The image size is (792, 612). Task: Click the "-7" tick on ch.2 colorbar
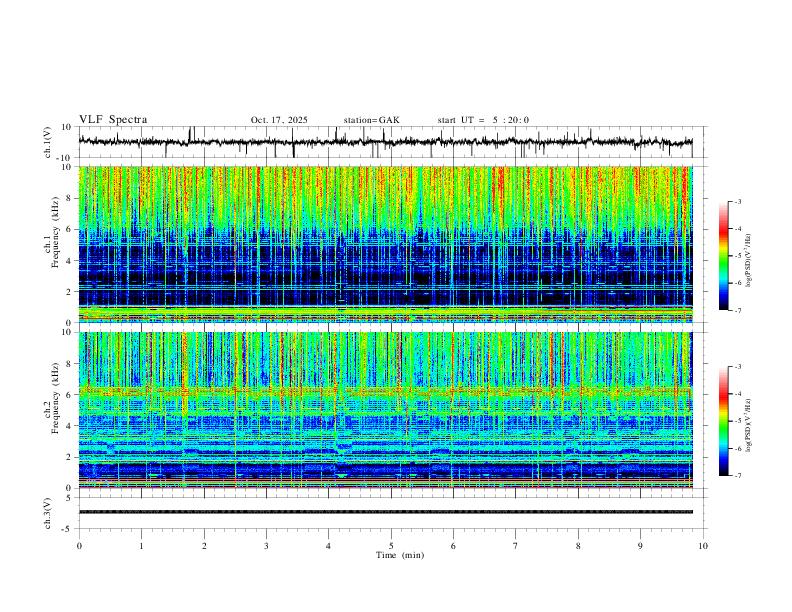tap(737, 476)
